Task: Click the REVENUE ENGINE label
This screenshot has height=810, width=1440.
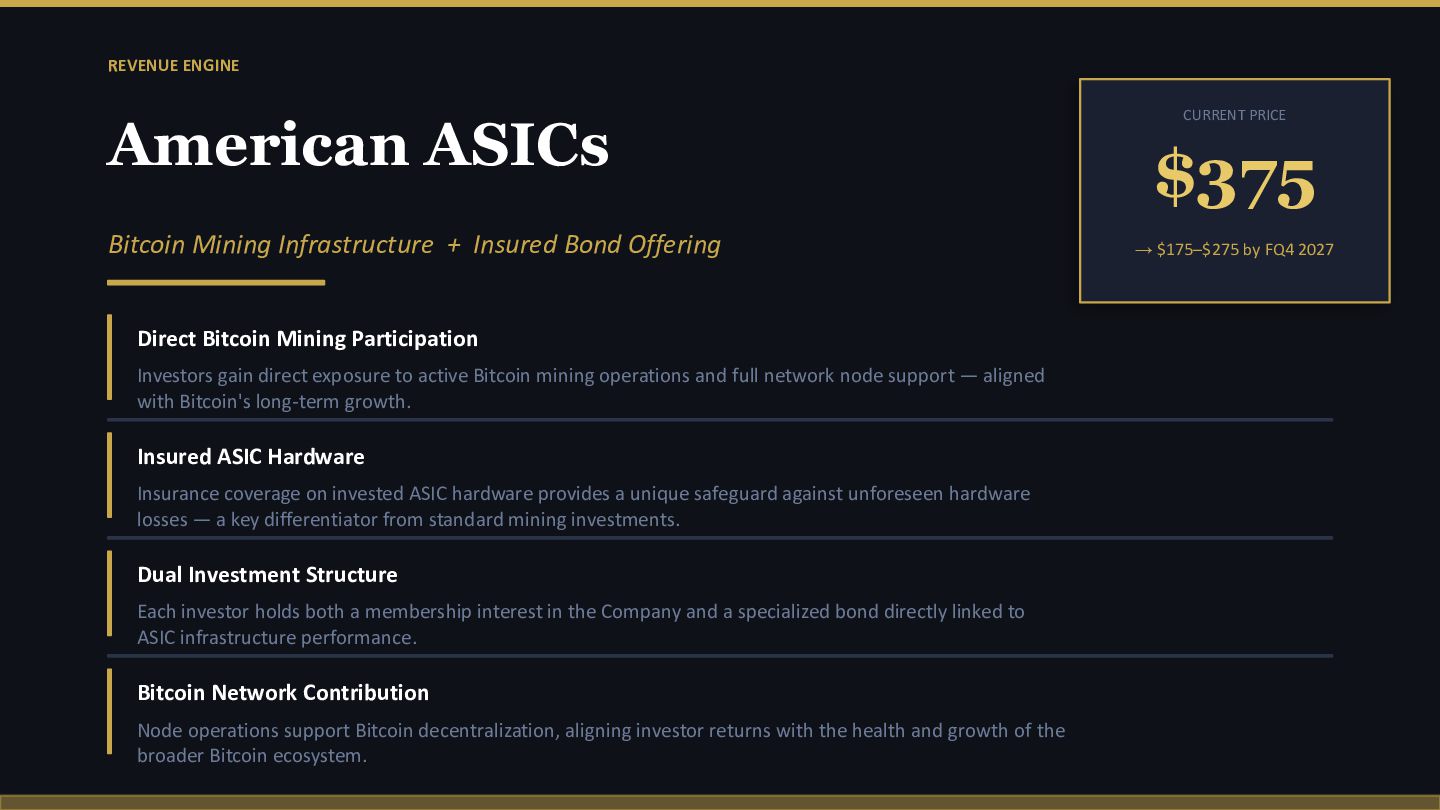Action: click(x=173, y=66)
